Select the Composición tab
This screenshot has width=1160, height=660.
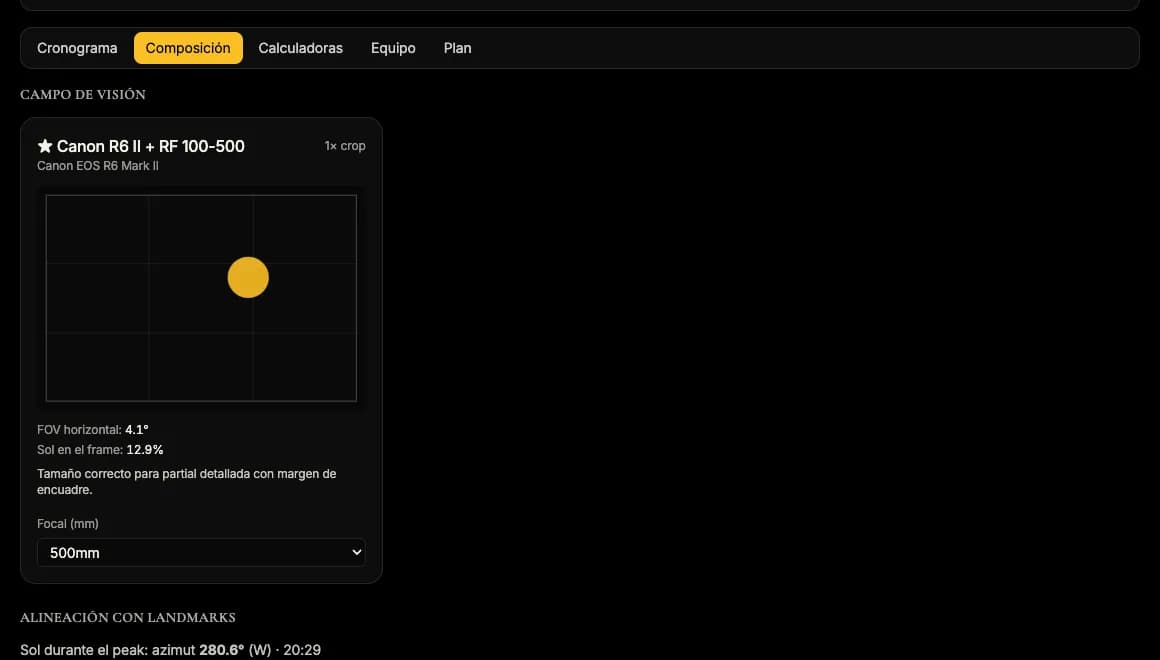click(188, 48)
